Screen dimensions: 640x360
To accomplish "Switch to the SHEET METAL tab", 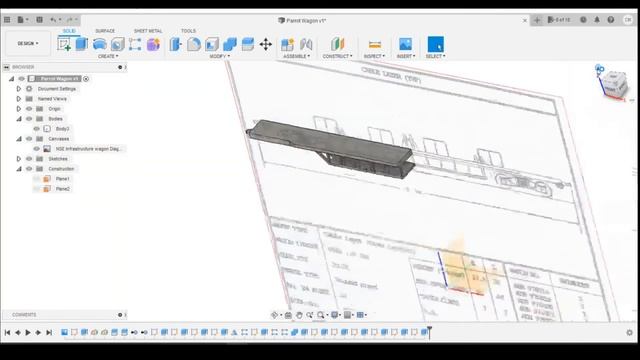I will click(x=148, y=31).
